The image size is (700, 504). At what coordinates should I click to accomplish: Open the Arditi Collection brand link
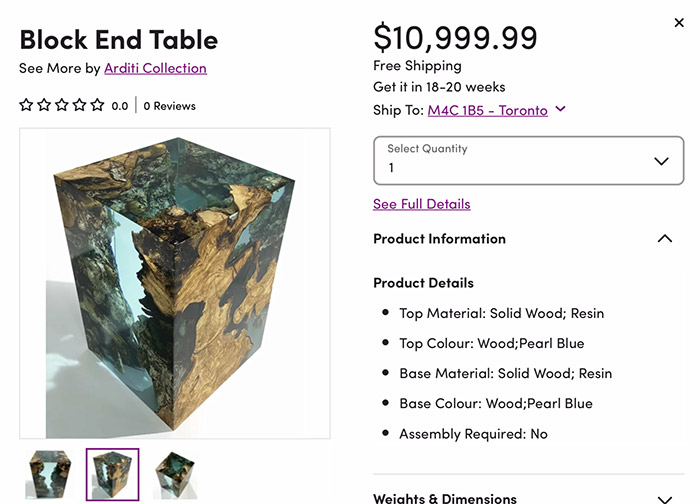pos(155,68)
